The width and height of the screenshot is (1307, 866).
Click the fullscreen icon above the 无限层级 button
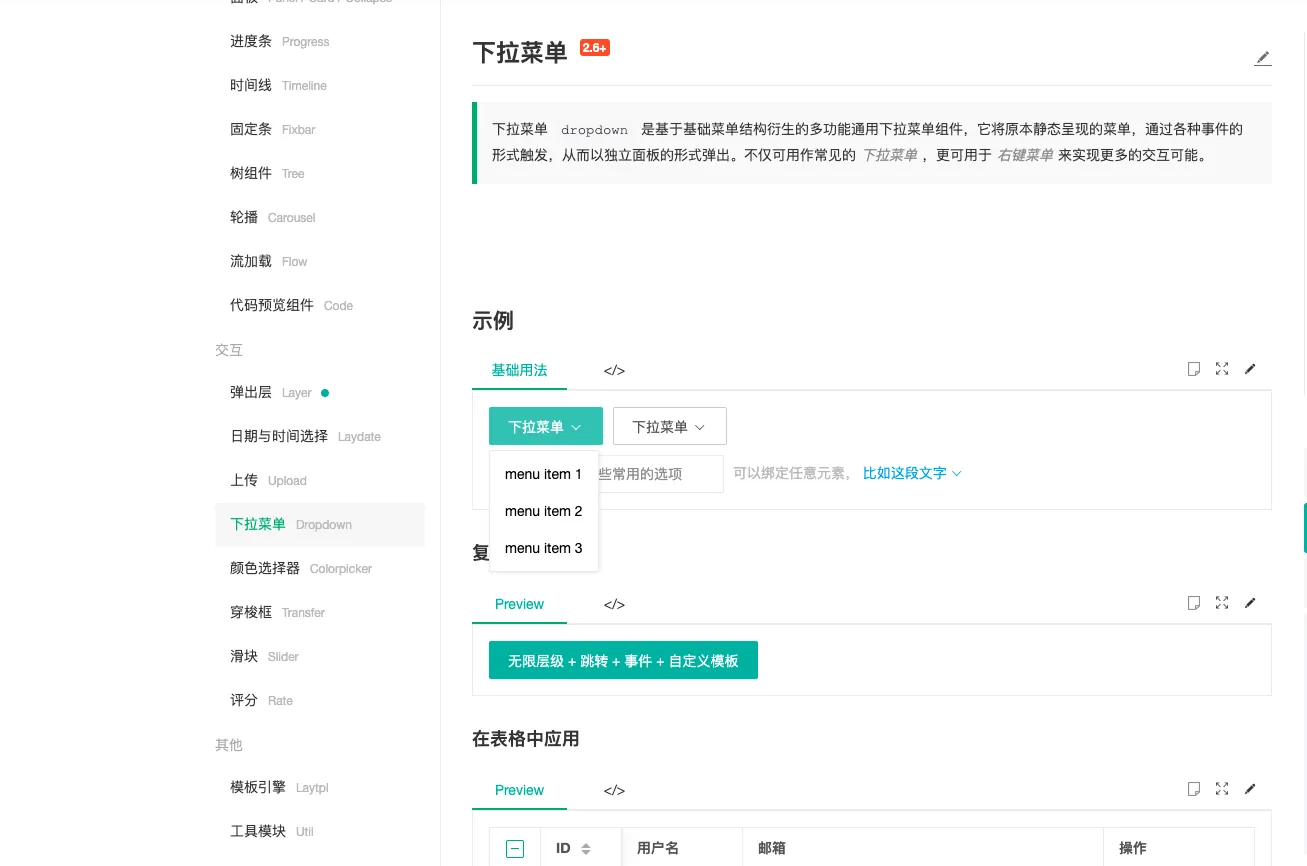tap(1222, 603)
